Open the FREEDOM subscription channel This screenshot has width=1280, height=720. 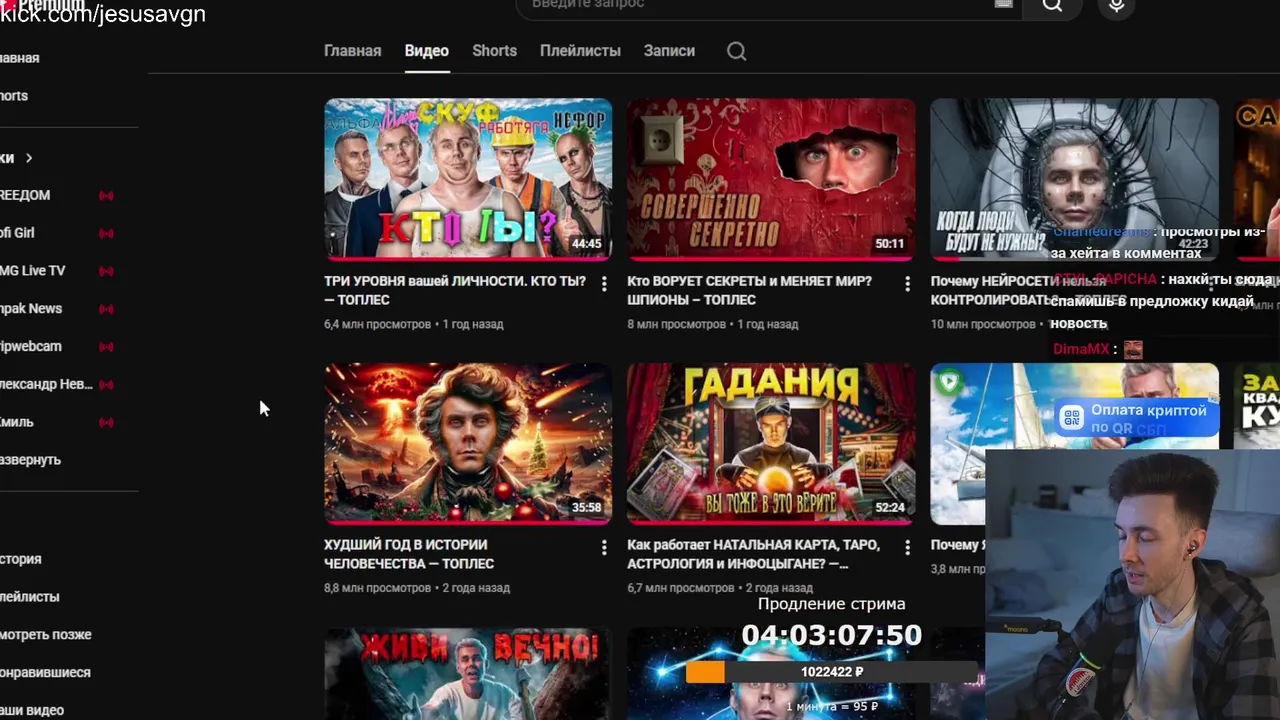tap(25, 195)
